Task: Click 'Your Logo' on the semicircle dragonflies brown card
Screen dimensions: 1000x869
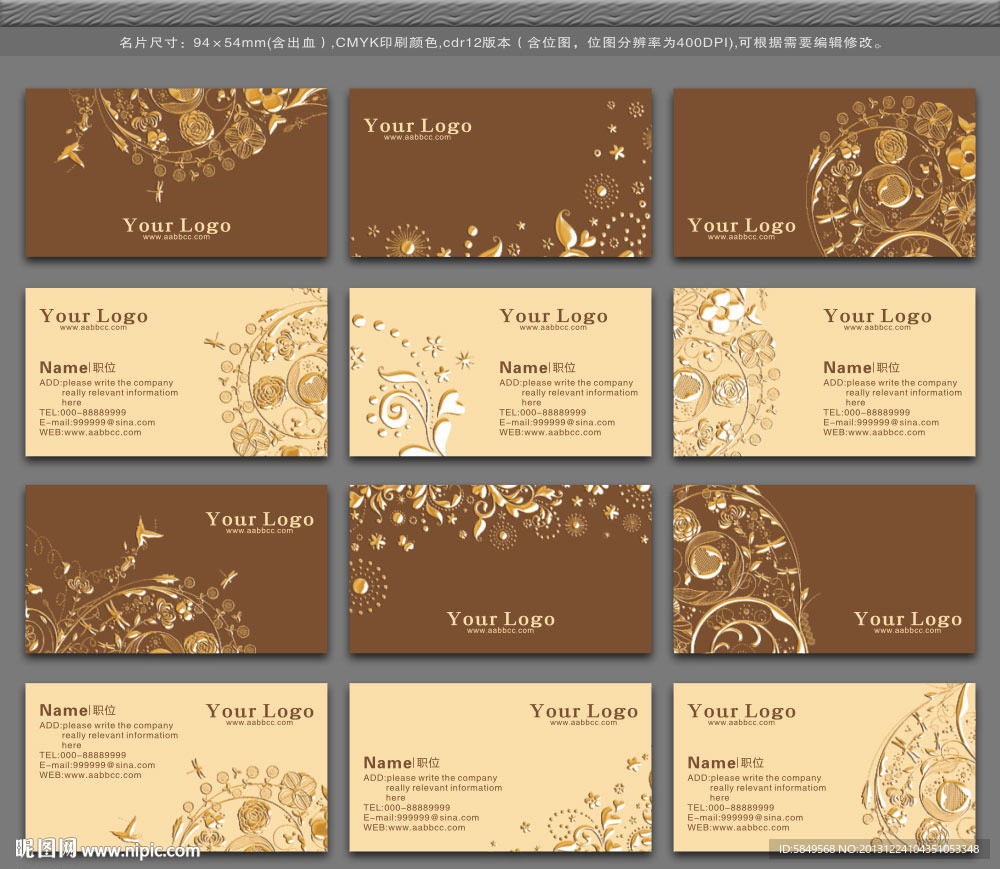Action: pos(908,618)
